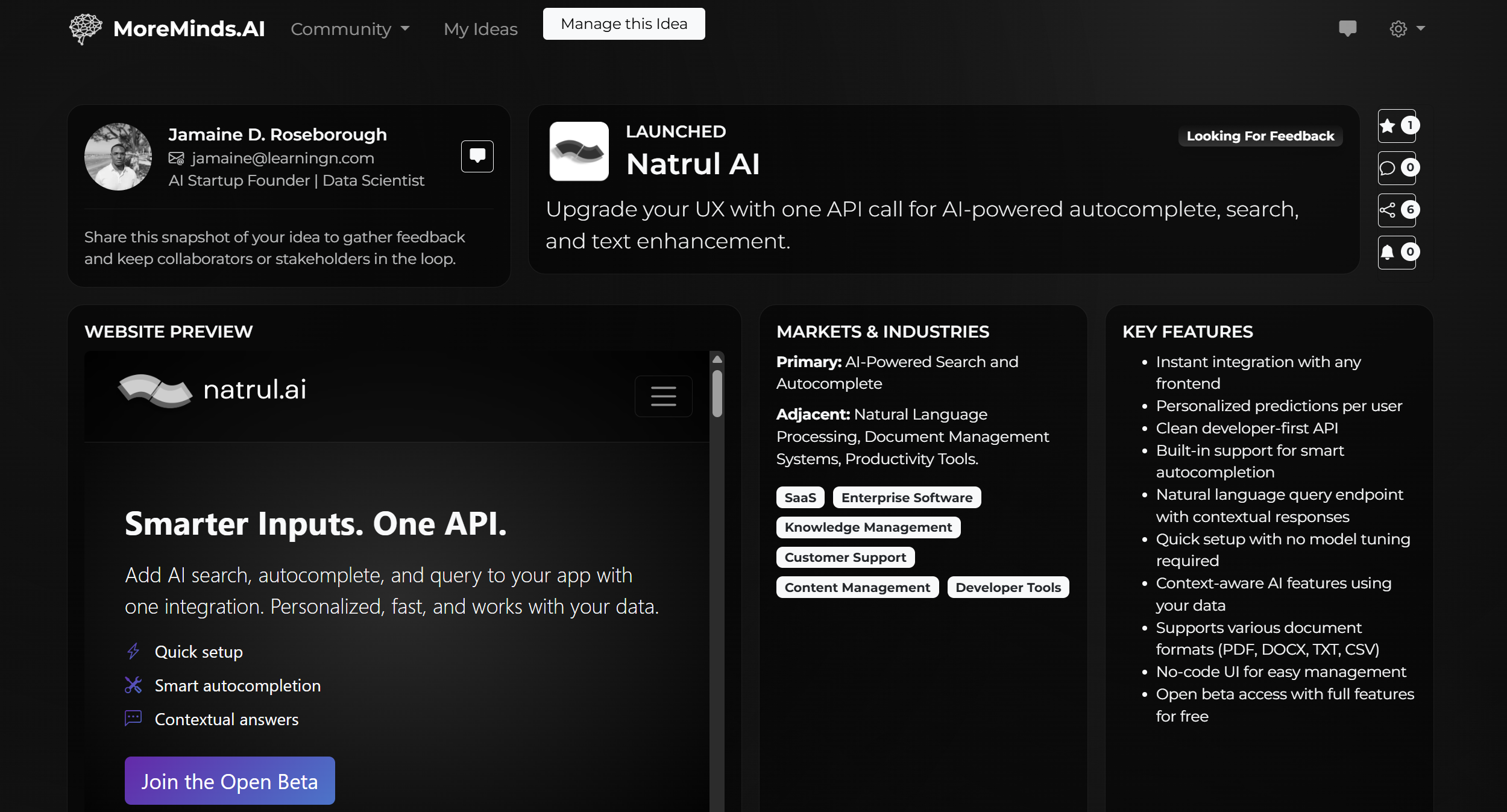Viewport: 1507px width, 812px height.
Task: Select the Developer Tools tag
Action: pyautogui.click(x=1008, y=587)
